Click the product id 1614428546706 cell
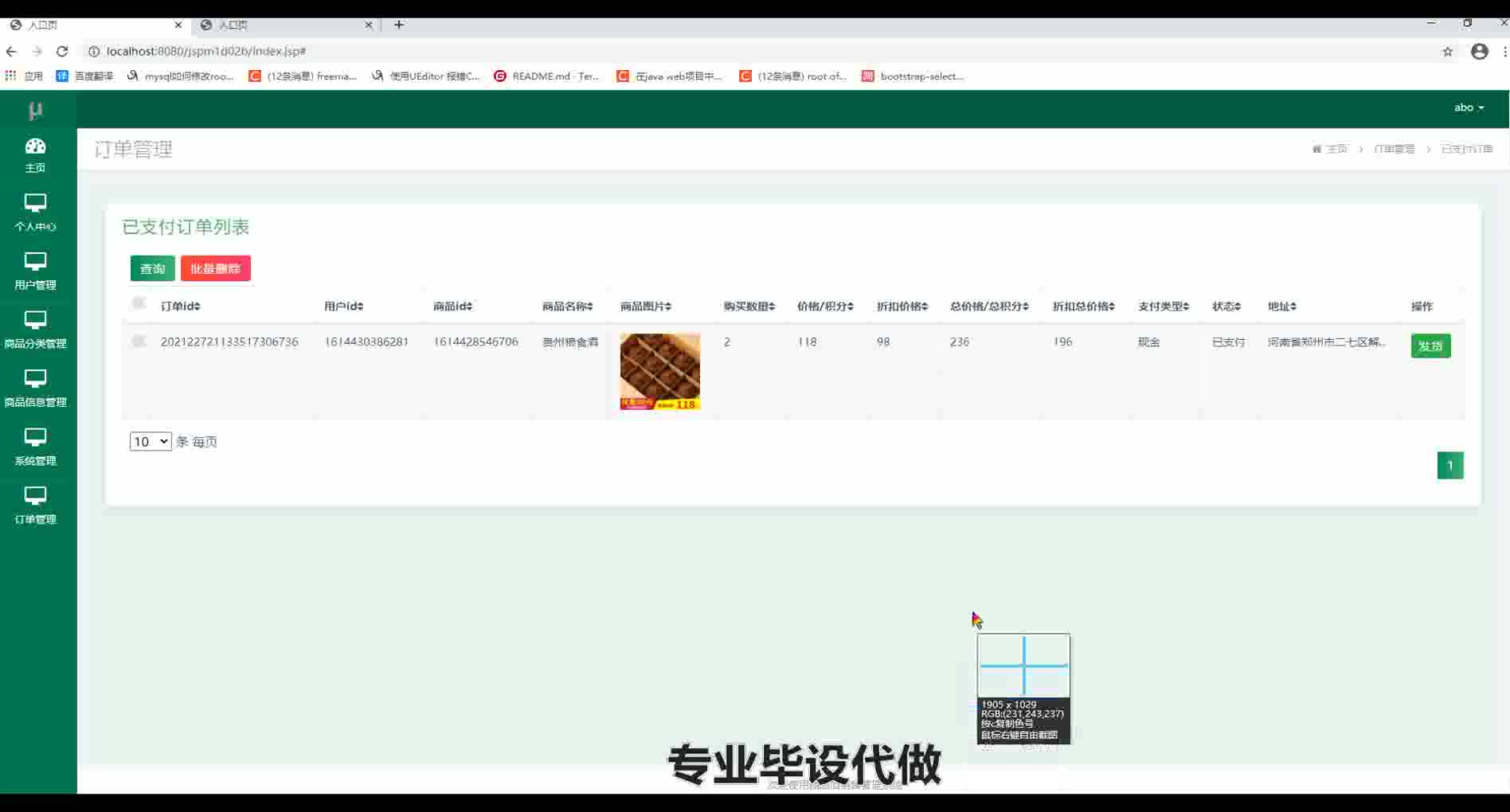1510x812 pixels. [475, 342]
